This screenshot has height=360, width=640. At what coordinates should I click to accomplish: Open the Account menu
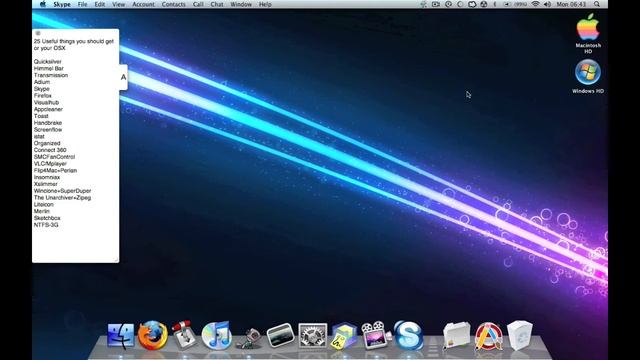(143, 4)
